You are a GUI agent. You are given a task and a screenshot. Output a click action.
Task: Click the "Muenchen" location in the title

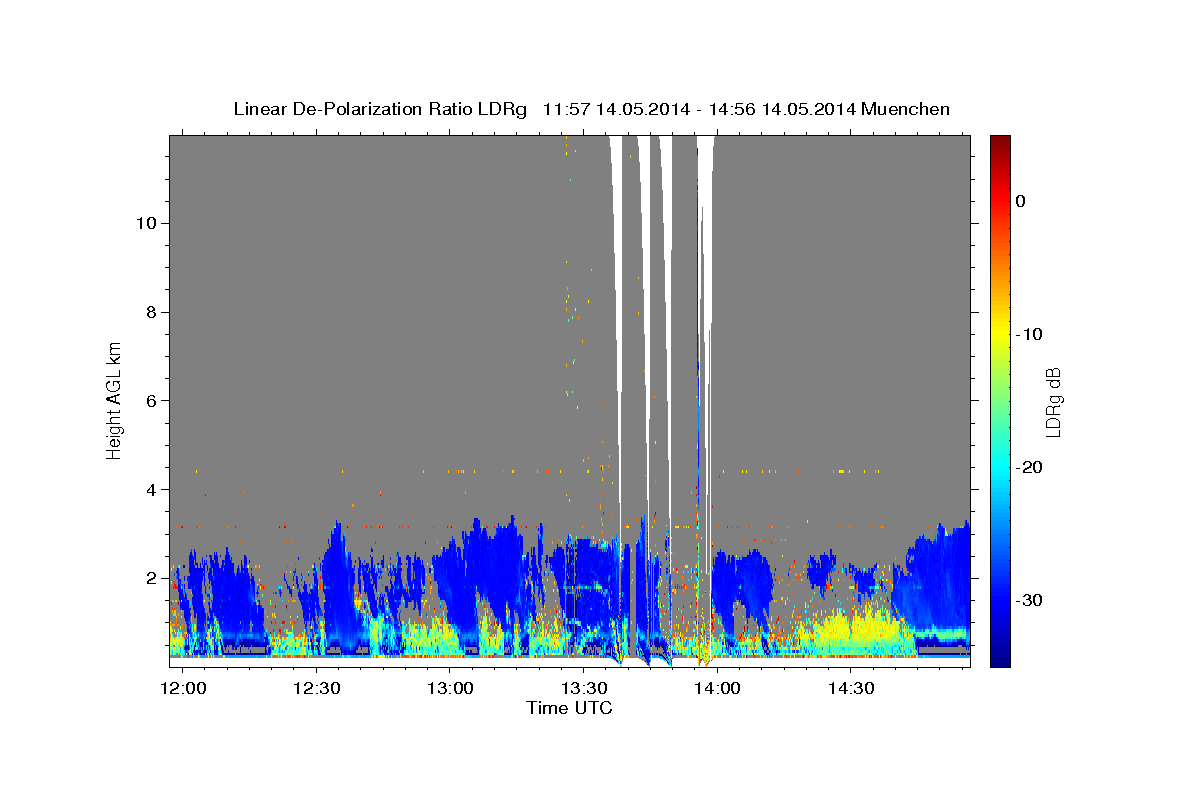click(905, 109)
